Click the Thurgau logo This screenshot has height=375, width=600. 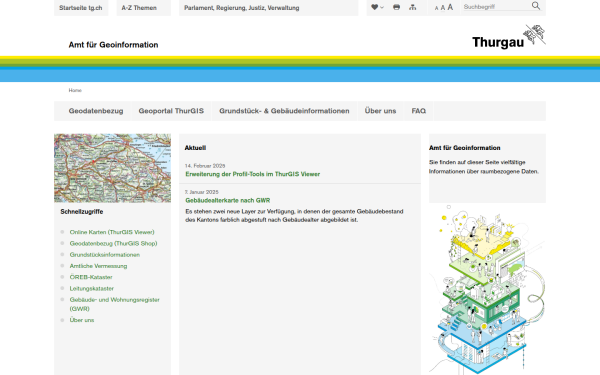pyautogui.click(x=509, y=37)
